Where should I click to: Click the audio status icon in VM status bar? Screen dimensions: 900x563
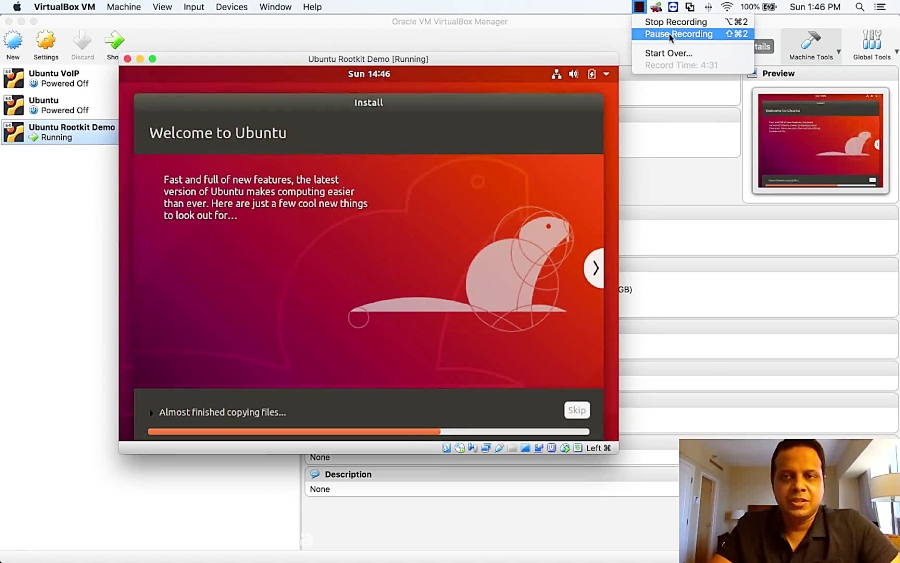[472, 448]
